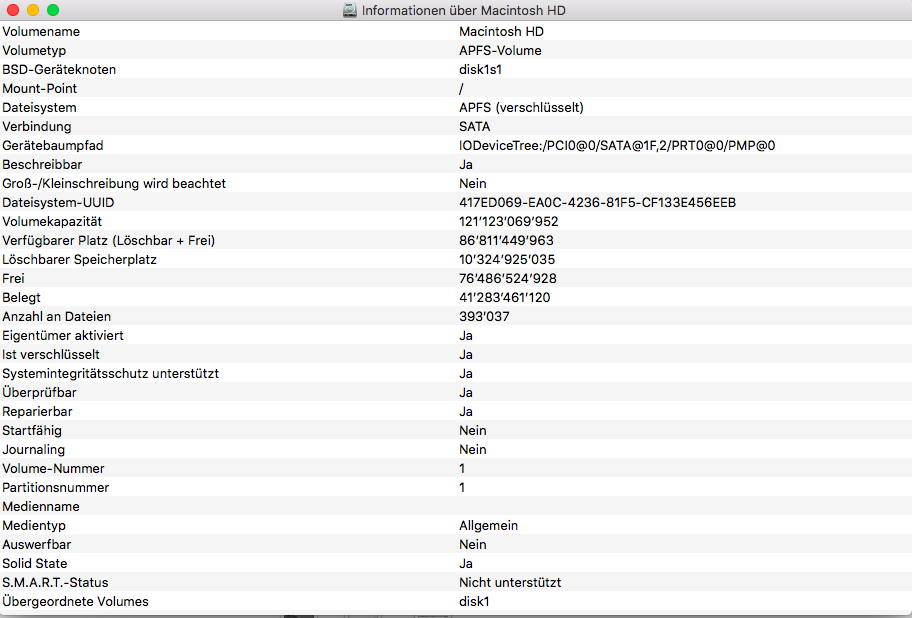Viewport: 912px width, 618px height.
Task: Select the 'Reparierbar' row label
Action: pyautogui.click(x=37, y=412)
